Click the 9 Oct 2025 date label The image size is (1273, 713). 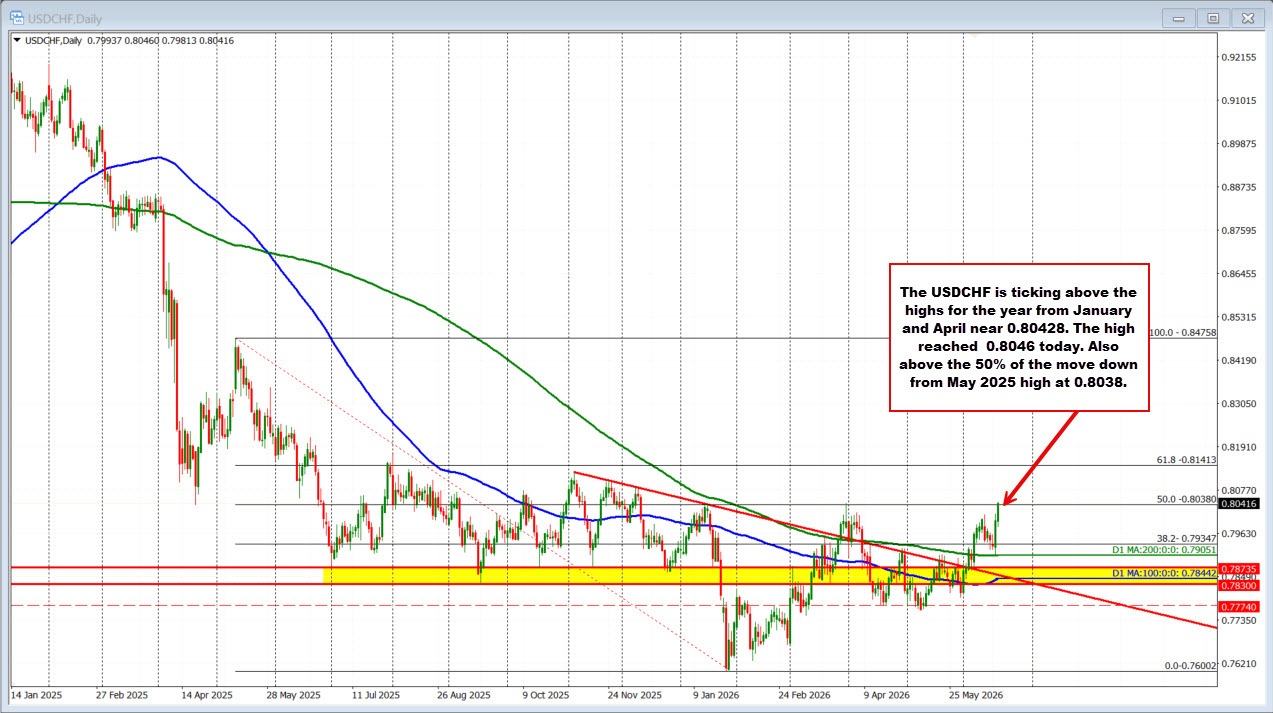(x=545, y=693)
